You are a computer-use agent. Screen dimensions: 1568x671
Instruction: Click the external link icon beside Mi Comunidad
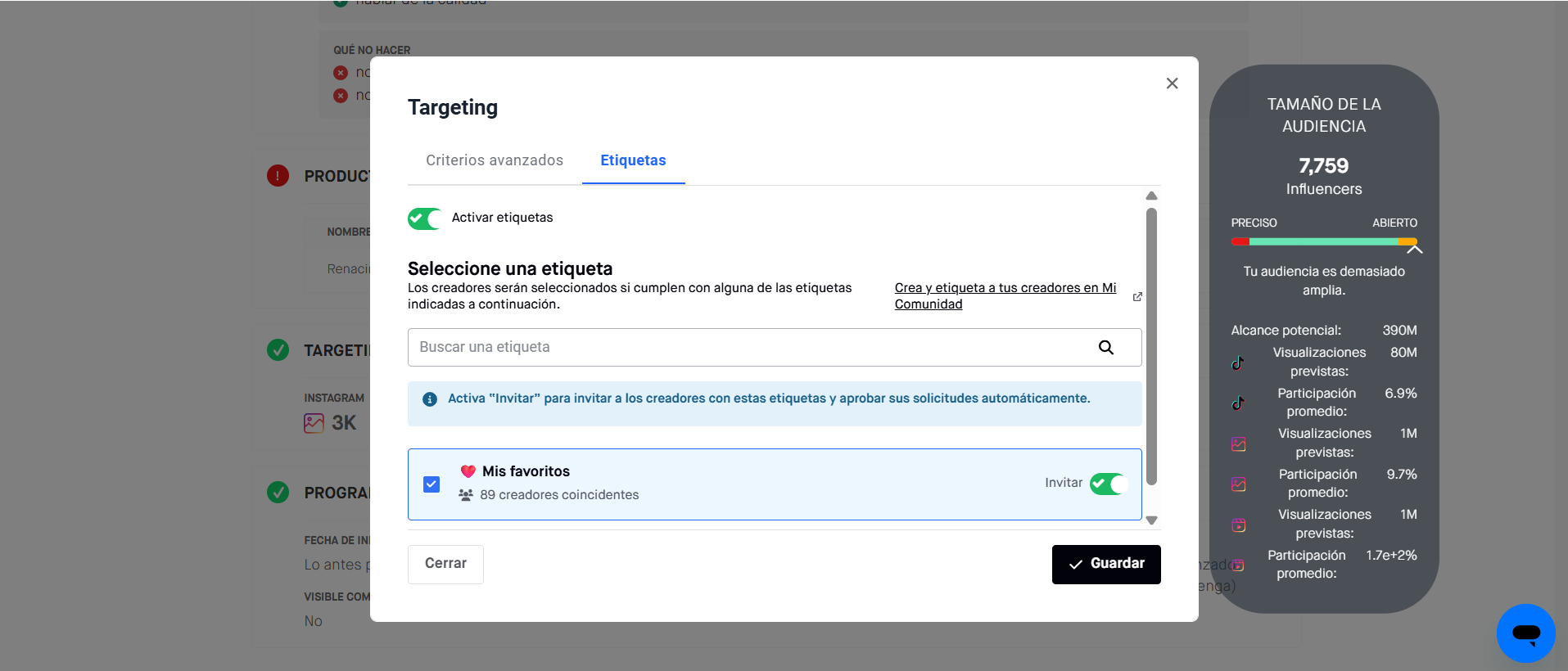(x=1137, y=297)
